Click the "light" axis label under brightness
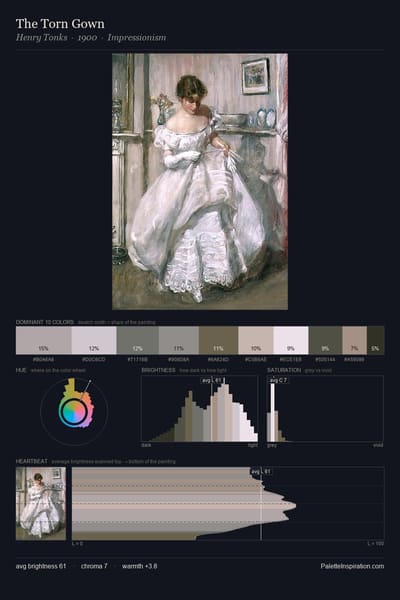 click(253, 445)
